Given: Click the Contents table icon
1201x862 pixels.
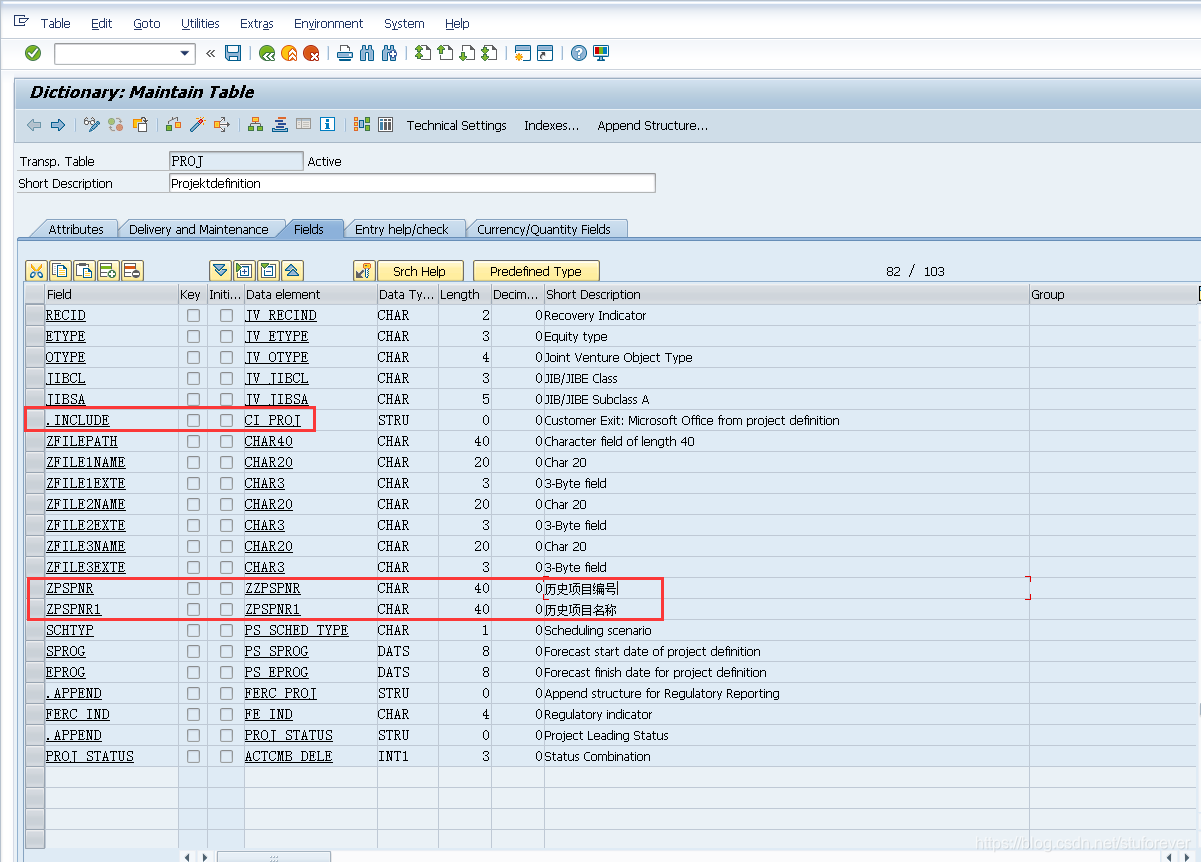Looking at the screenshot, I should (385, 124).
